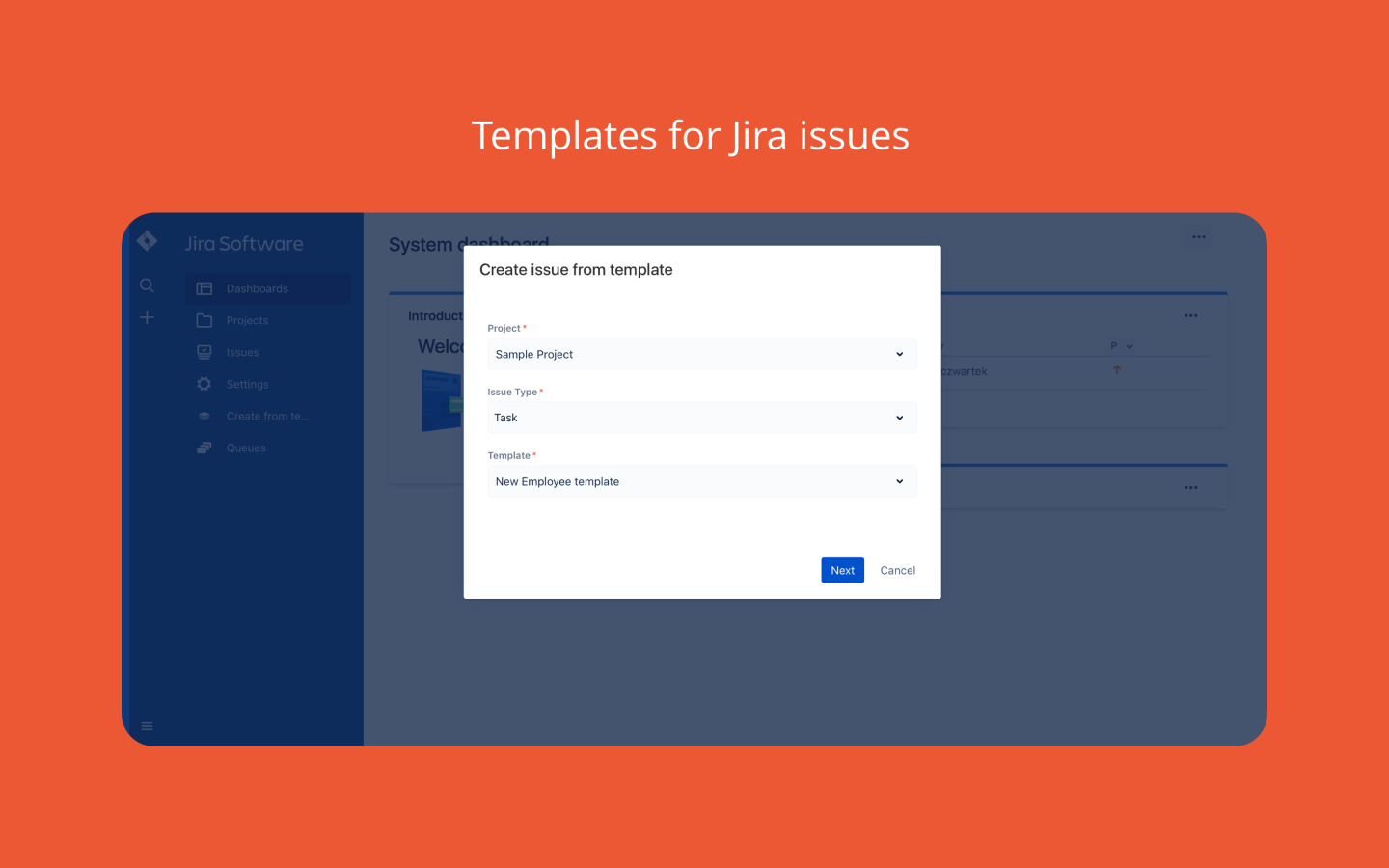Select the Dashboards menu label
Image resolution: width=1389 pixels, height=868 pixels.
pyautogui.click(x=257, y=288)
